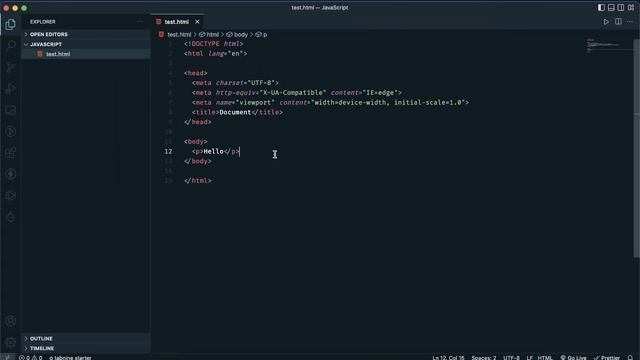Click the closing </html> tag
The height and width of the screenshot is (360, 640).
(x=198, y=181)
